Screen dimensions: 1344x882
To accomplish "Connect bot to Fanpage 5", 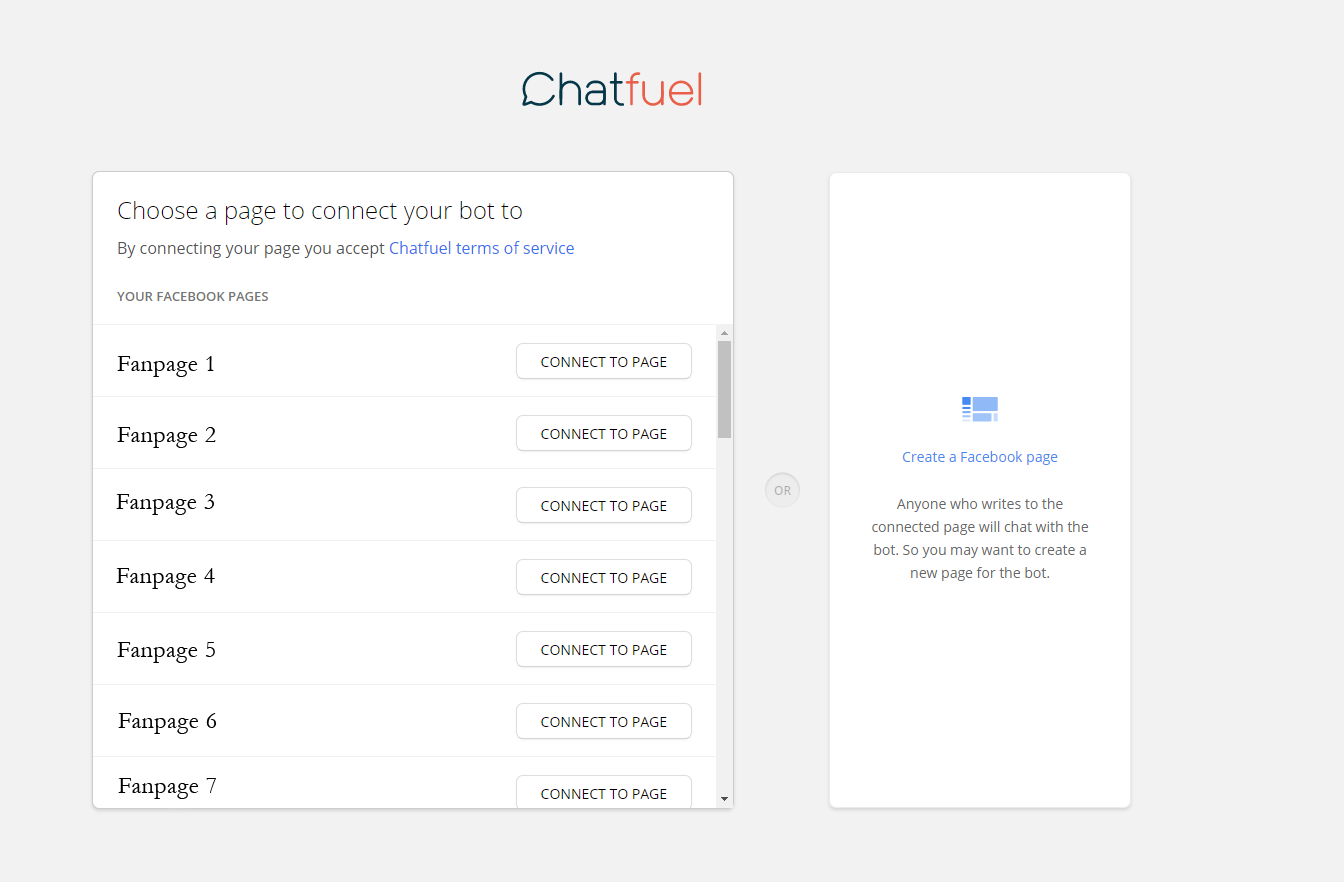I will [603, 650].
